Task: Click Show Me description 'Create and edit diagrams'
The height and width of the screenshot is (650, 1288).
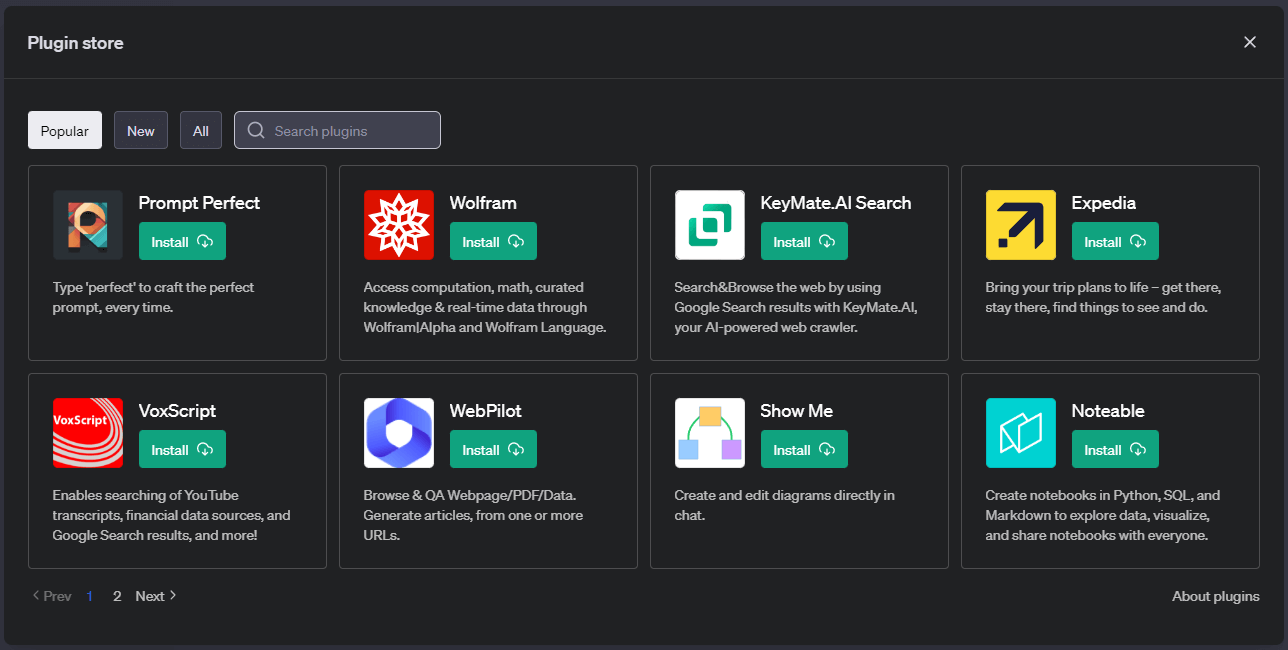Action: coord(785,505)
